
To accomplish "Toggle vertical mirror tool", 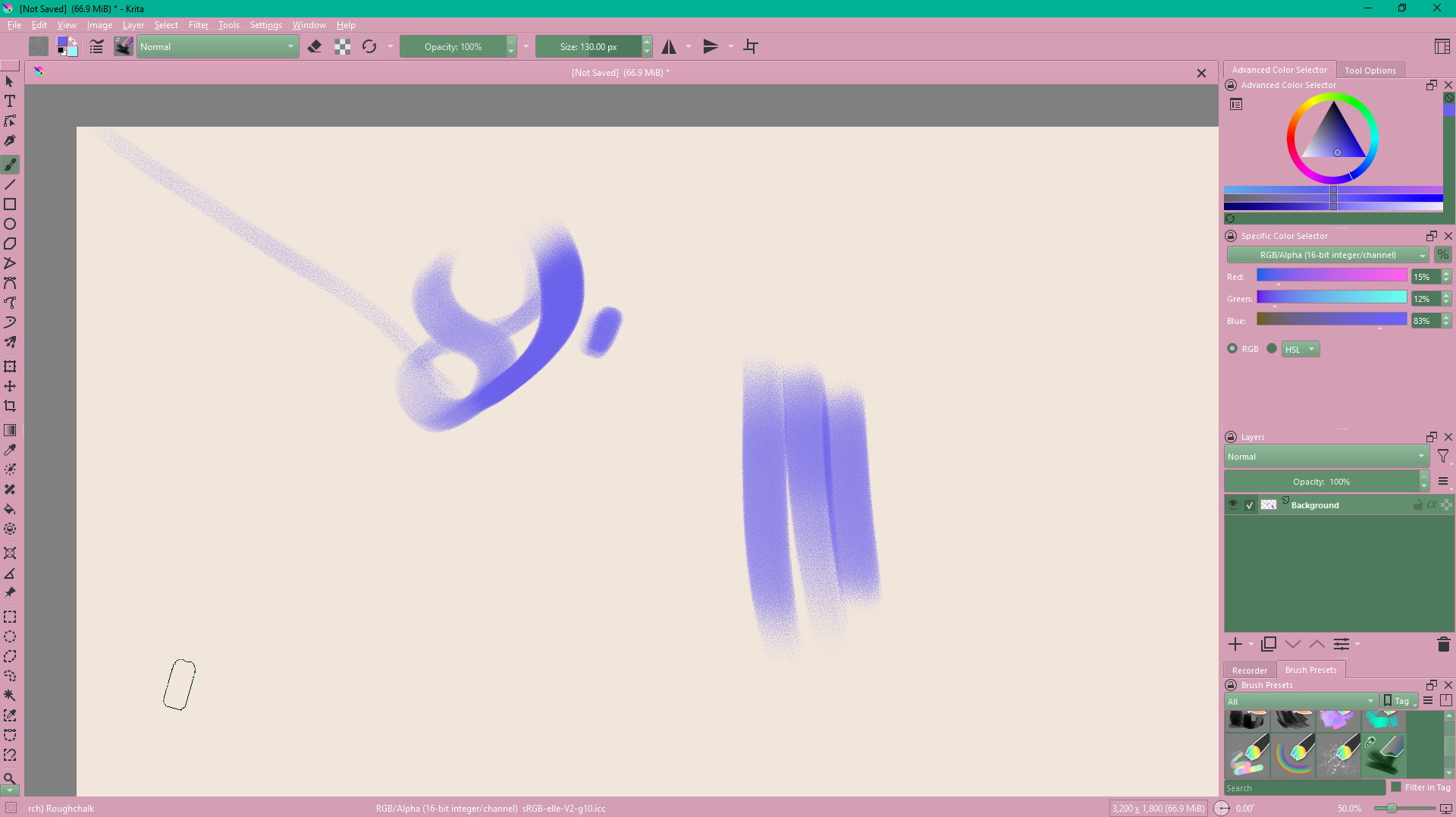I will point(711,47).
